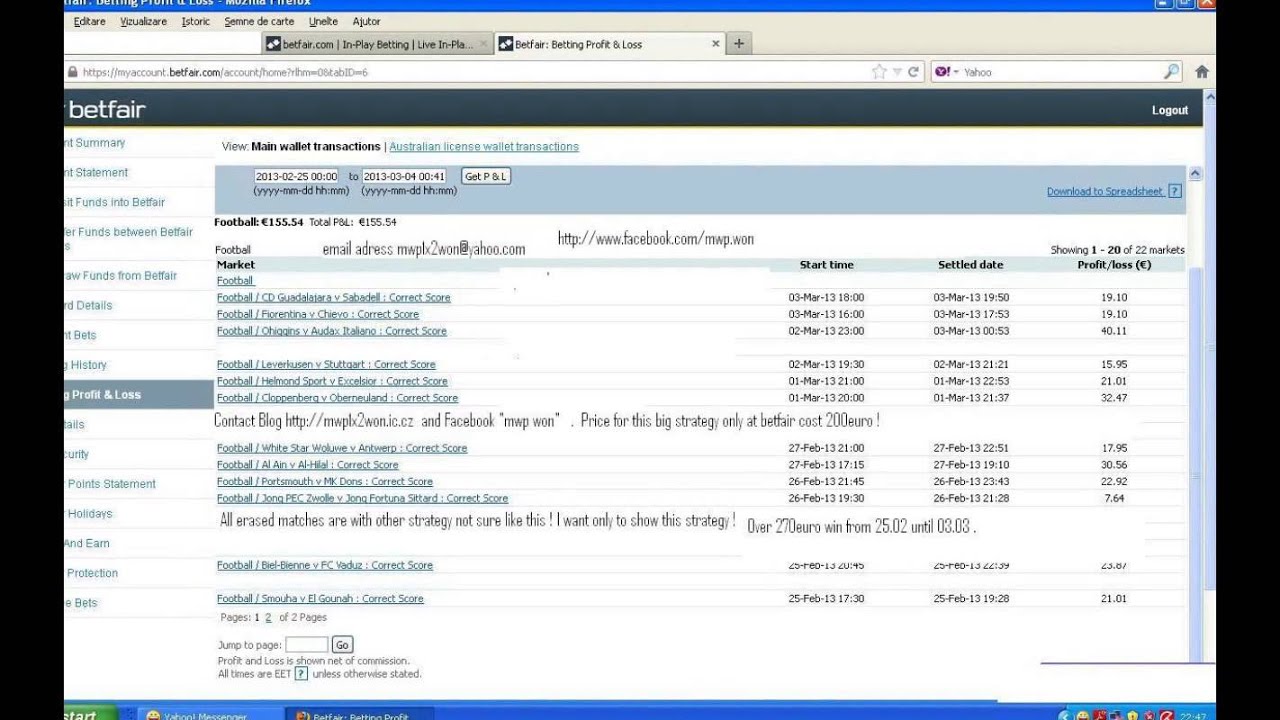Open Withdraw Funds from Betfair sidebar link

(121, 276)
